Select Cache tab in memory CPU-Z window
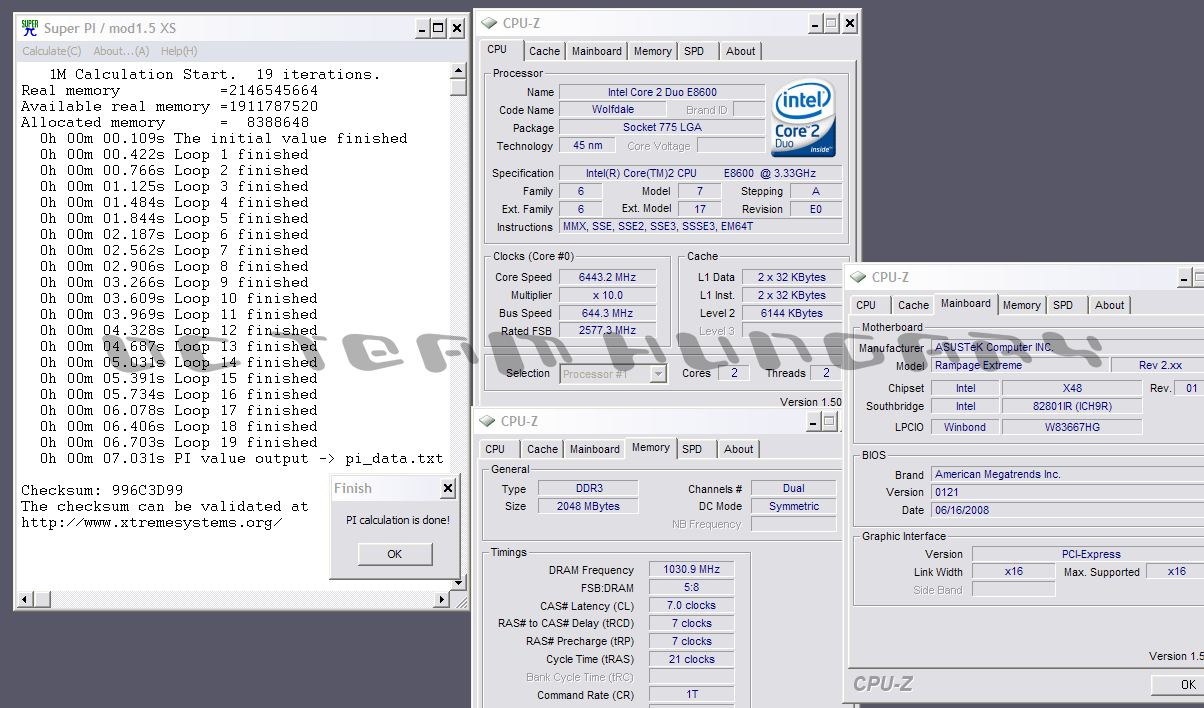The width and height of the screenshot is (1204, 708). click(543, 450)
